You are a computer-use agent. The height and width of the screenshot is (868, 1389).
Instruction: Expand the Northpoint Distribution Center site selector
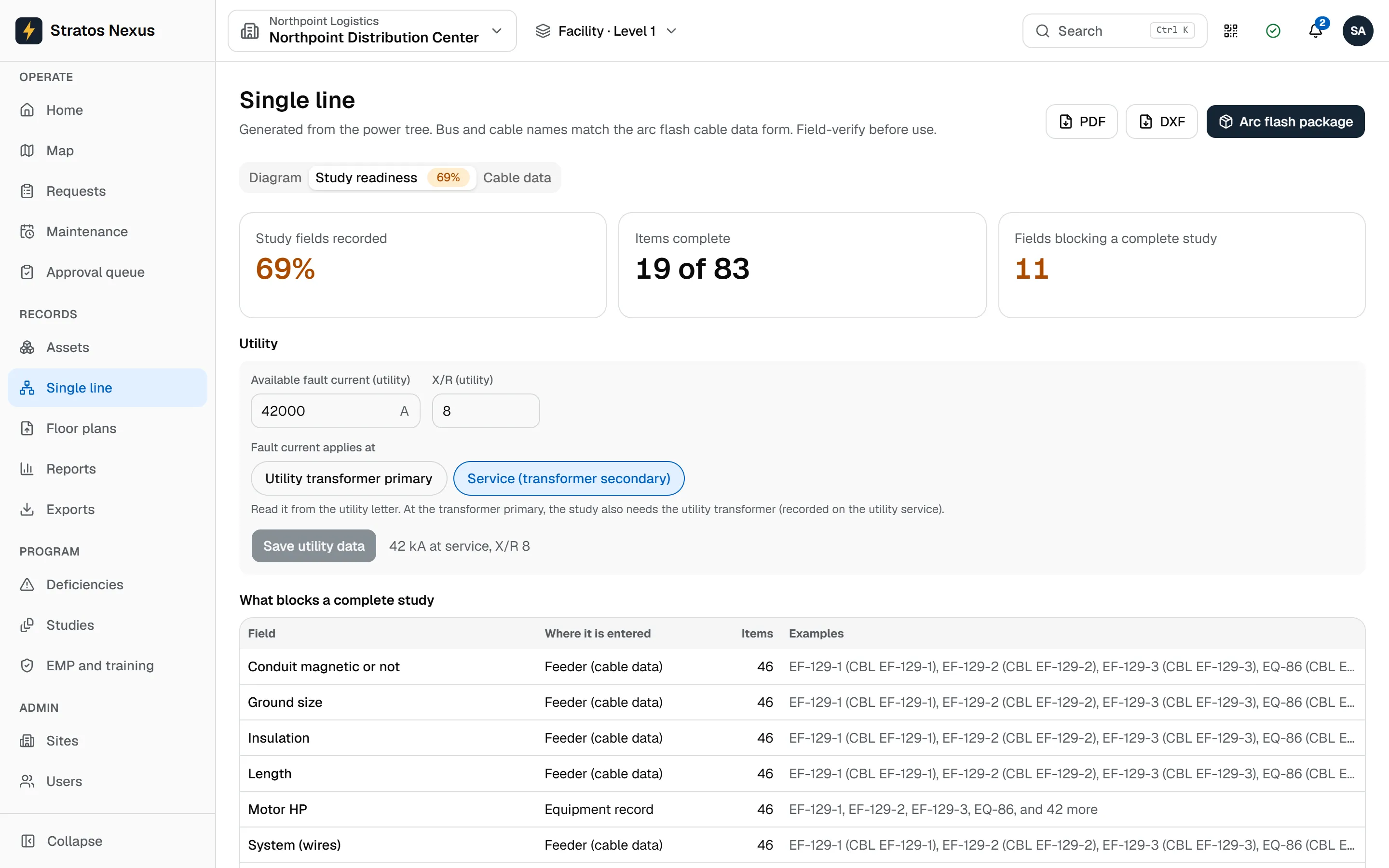coord(372,31)
